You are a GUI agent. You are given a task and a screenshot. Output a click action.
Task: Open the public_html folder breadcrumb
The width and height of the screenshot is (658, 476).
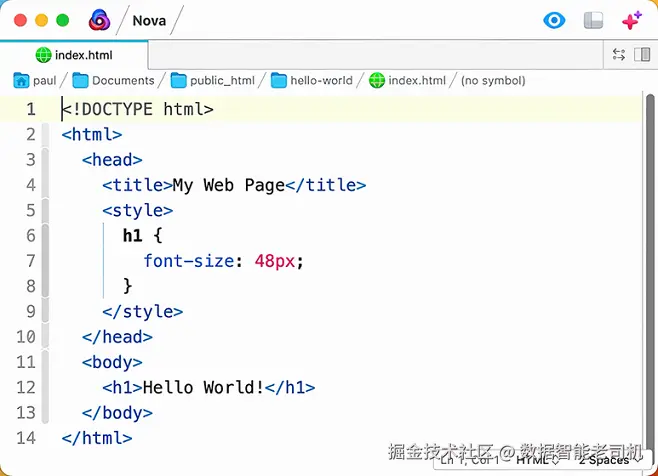pyautogui.click(x=213, y=80)
